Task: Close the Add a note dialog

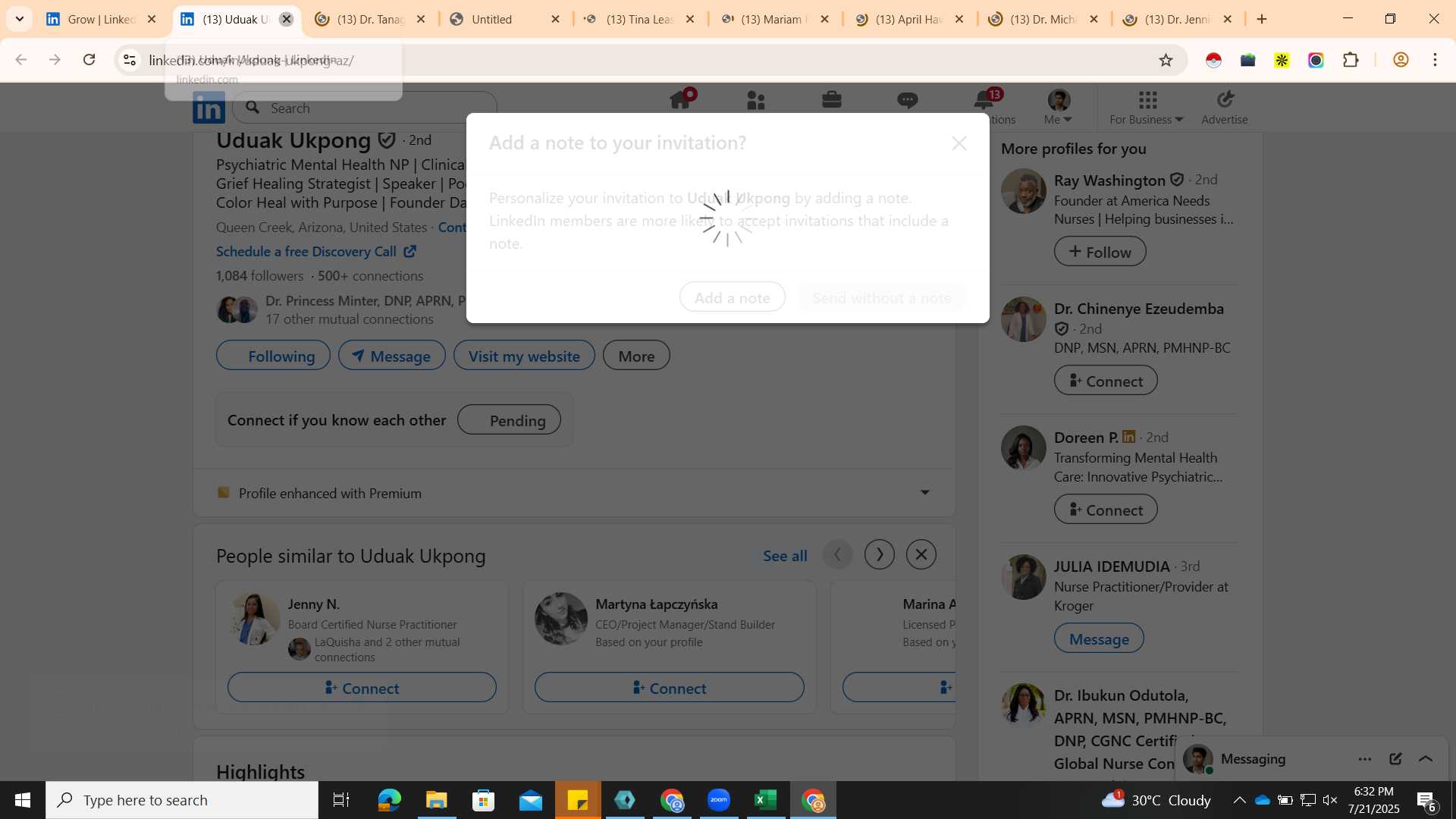Action: click(x=959, y=143)
